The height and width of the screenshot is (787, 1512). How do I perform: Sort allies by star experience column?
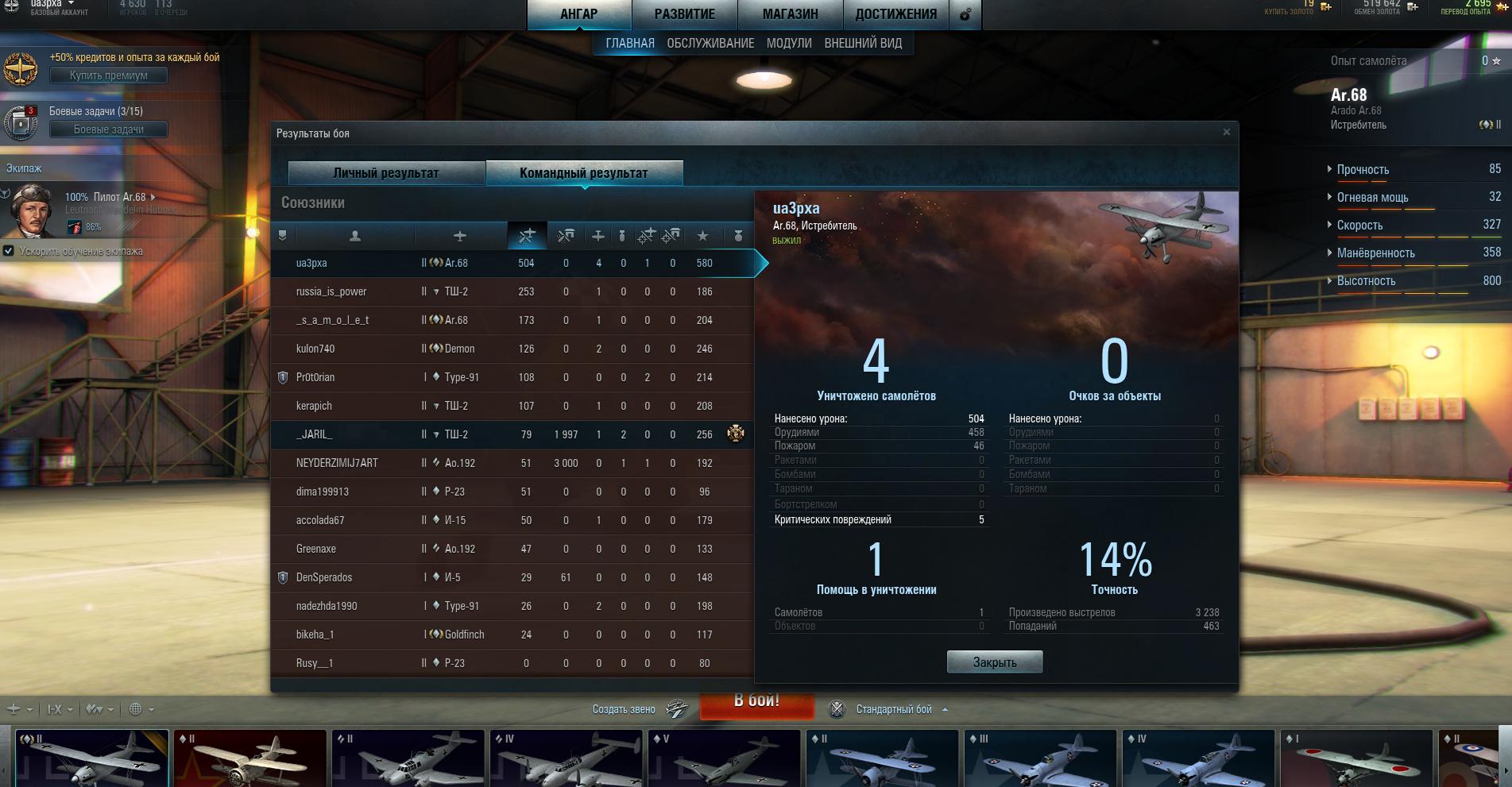(x=702, y=236)
